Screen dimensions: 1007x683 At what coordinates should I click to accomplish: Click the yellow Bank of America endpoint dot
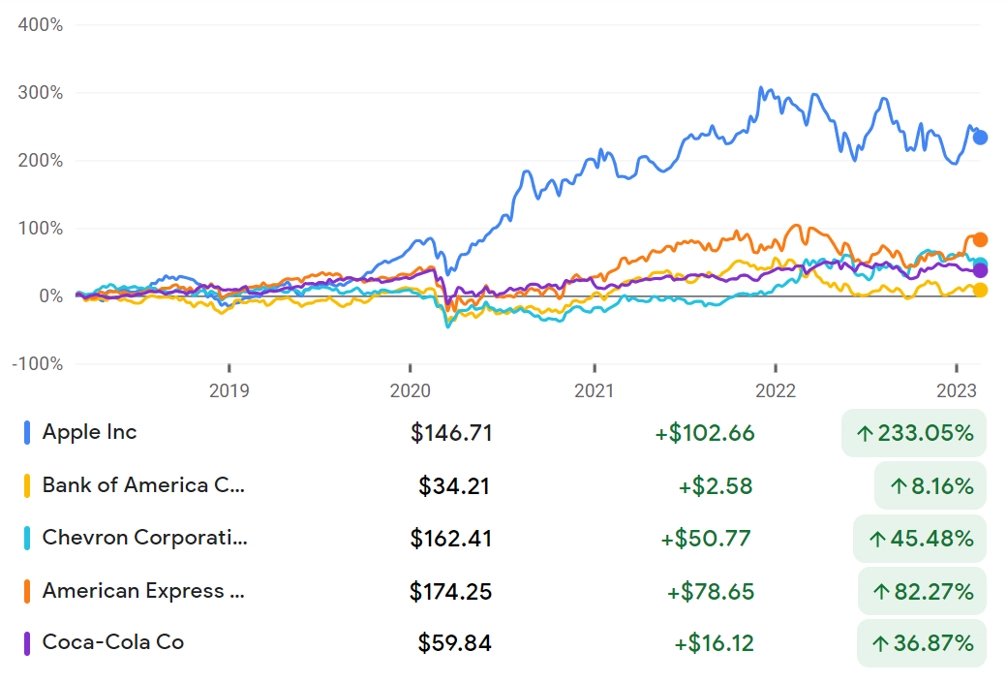tap(980, 290)
